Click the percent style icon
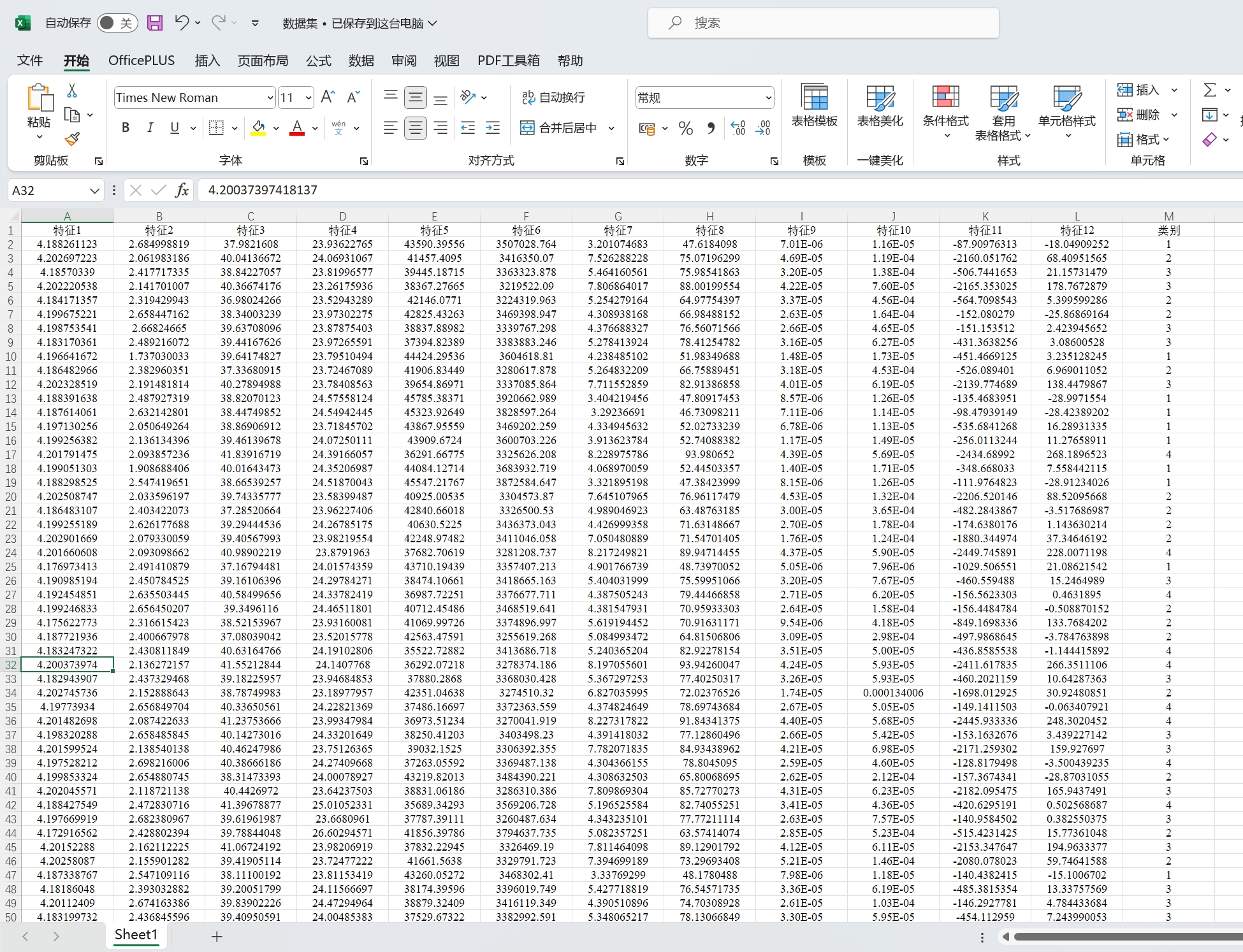Screen dimensions: 1243x952 [686, 128]
